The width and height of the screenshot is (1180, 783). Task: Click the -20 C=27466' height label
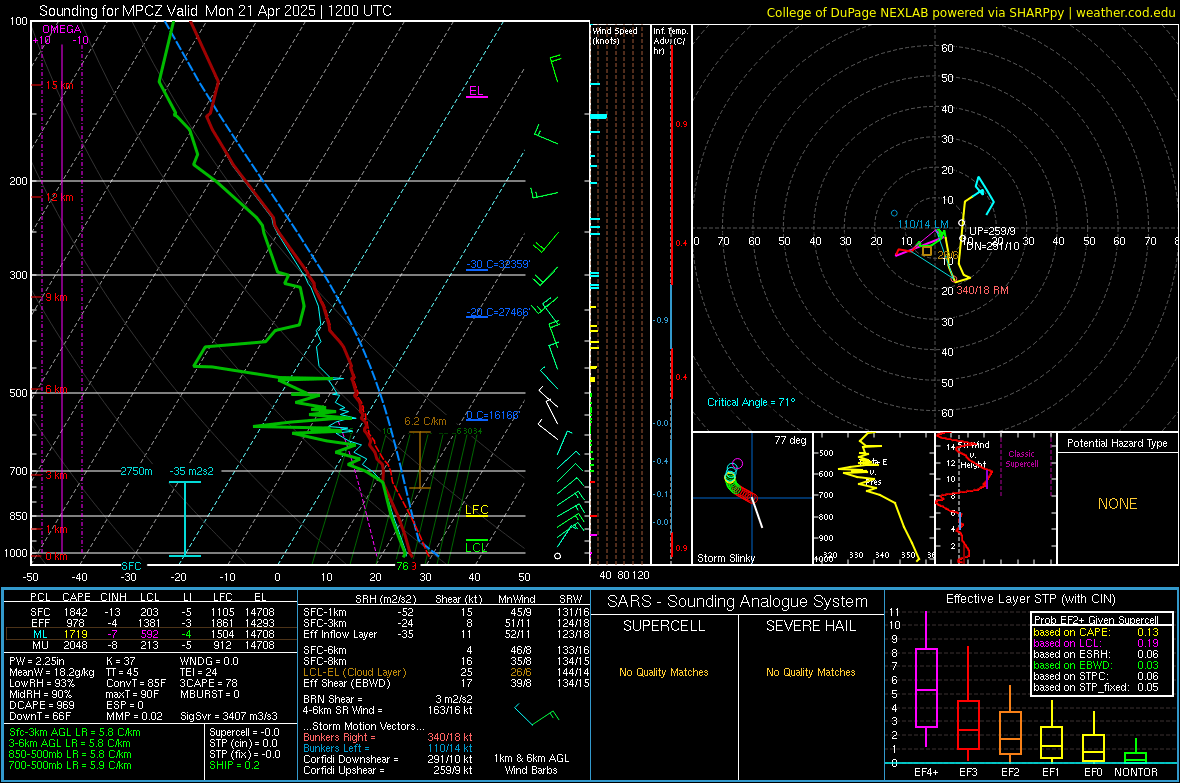click(497, 312)
